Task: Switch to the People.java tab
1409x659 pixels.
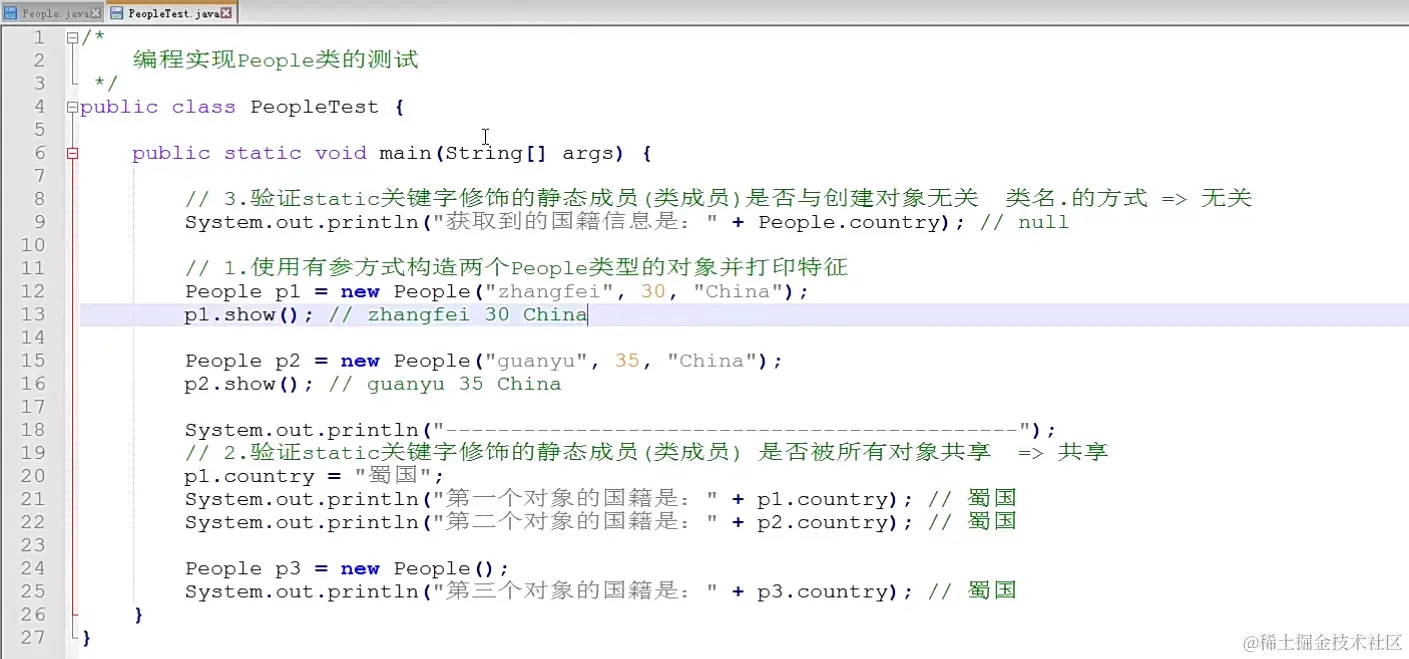Action: pyautogui.click(x=50, y=13)
